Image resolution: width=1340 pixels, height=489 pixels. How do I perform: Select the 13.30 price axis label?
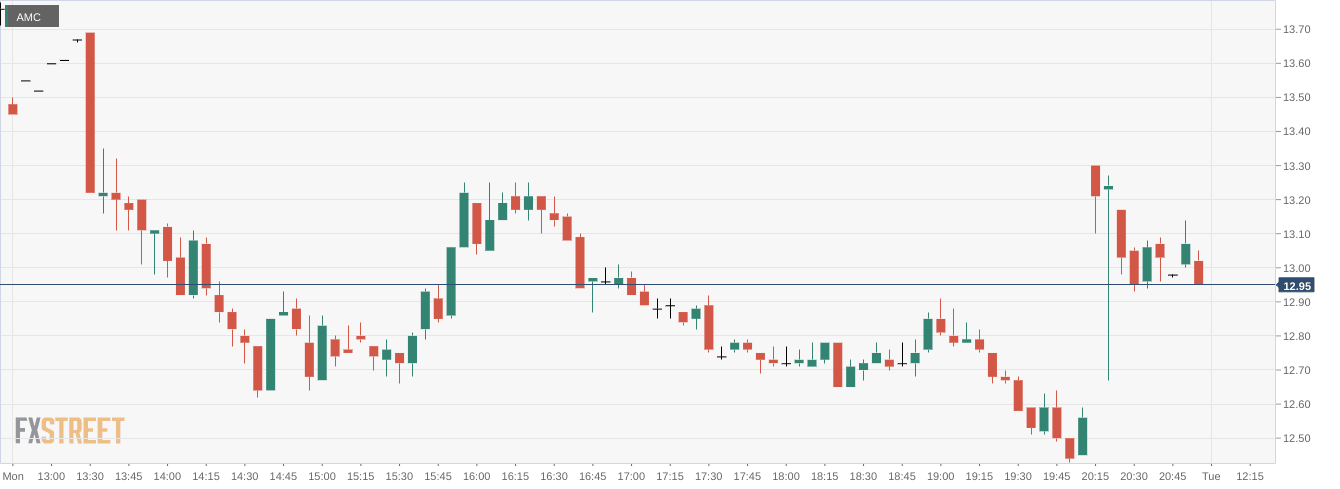click(x=1296, y=166)
